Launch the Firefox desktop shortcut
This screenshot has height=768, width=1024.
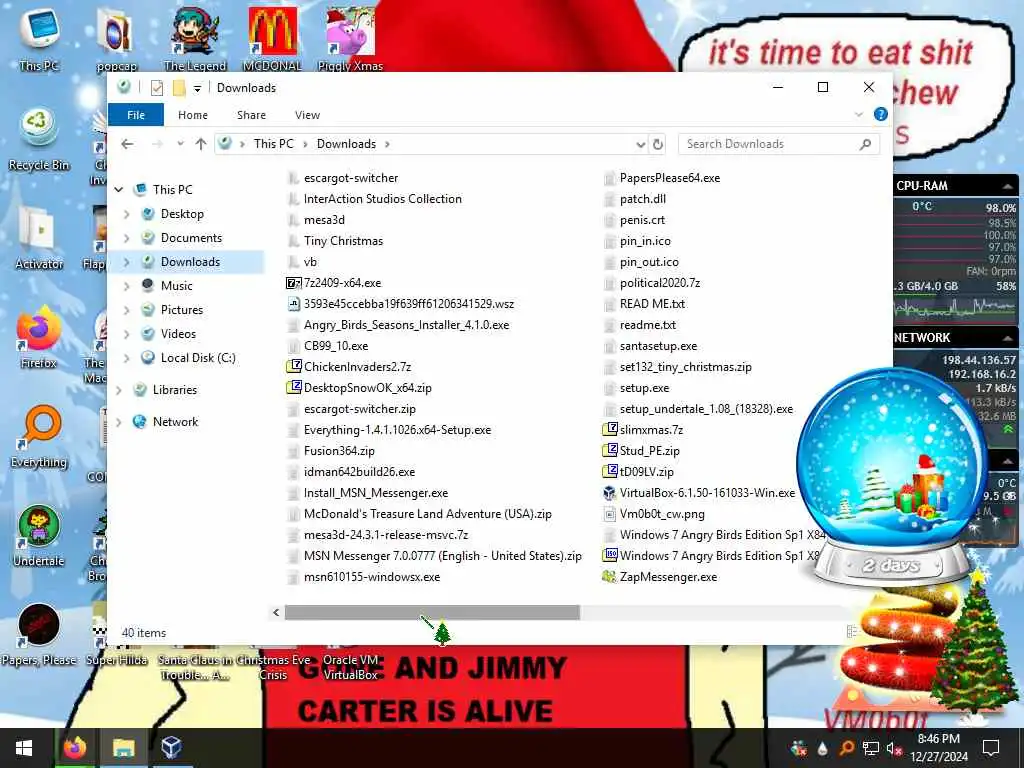[39, 338]
